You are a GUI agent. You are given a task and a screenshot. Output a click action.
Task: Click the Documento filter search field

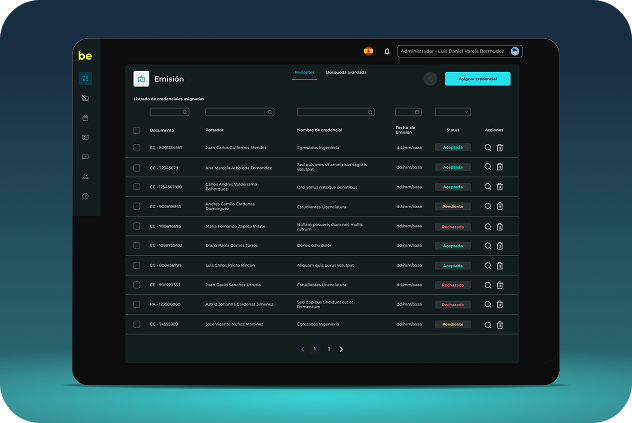[169, 112]
